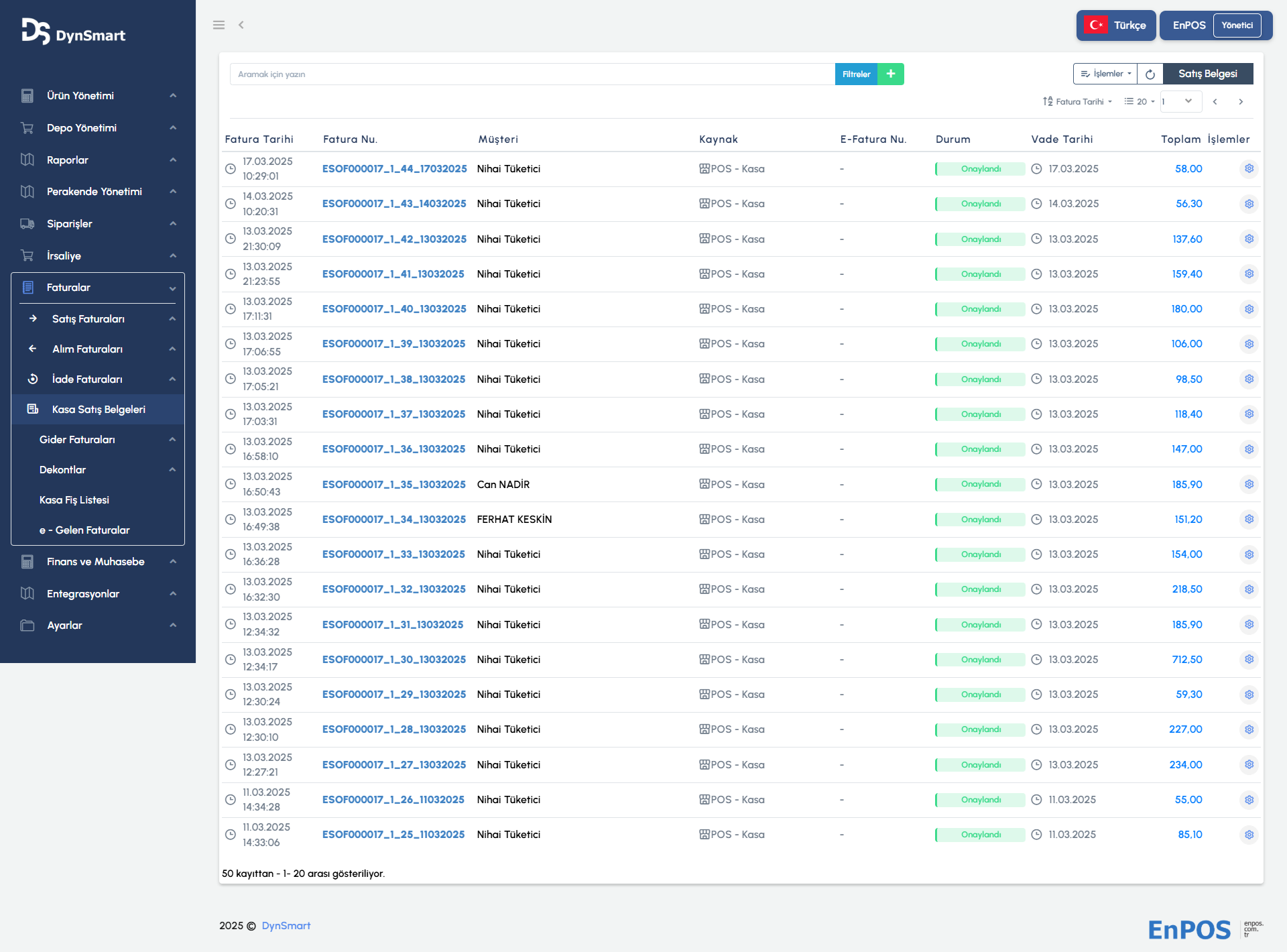1287x952 pixels.
Task: Click the hamburger menu icon
Action: point(219,25)
